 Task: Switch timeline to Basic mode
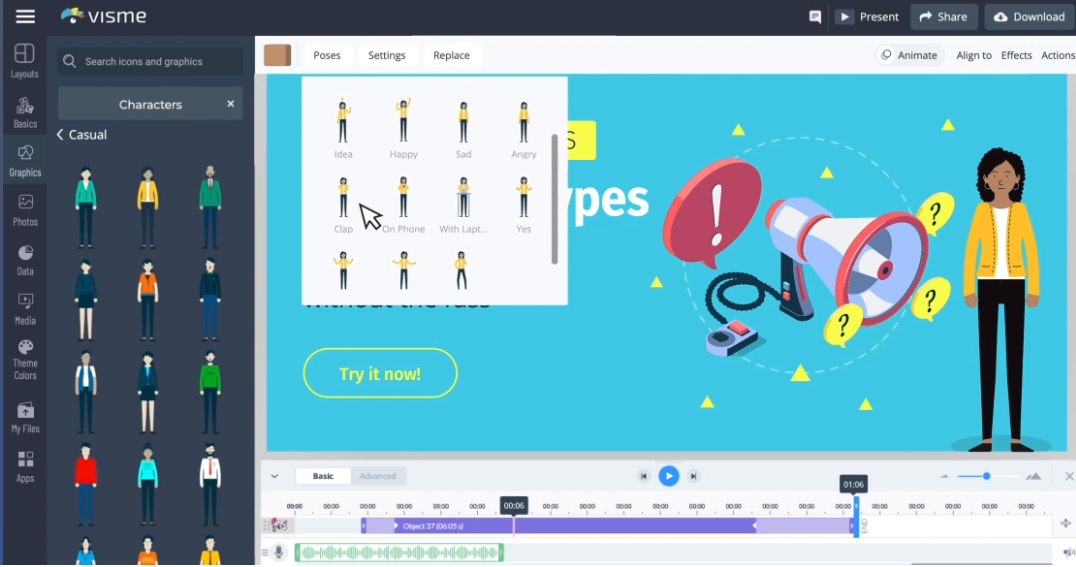point(323,476)
